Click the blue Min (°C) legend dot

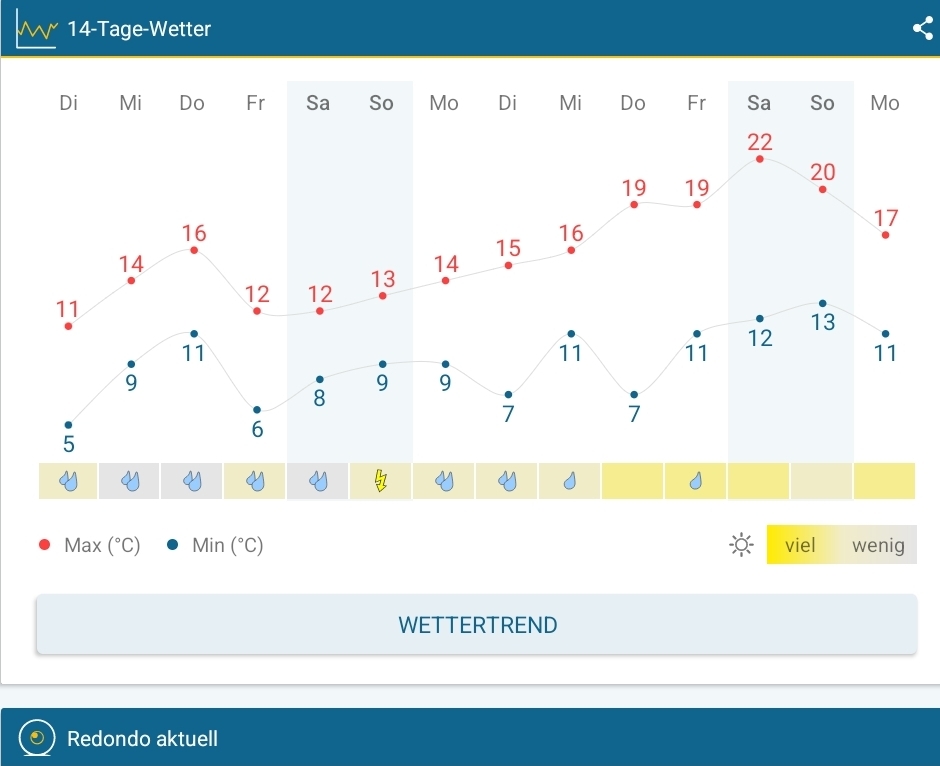click(173, 545)
